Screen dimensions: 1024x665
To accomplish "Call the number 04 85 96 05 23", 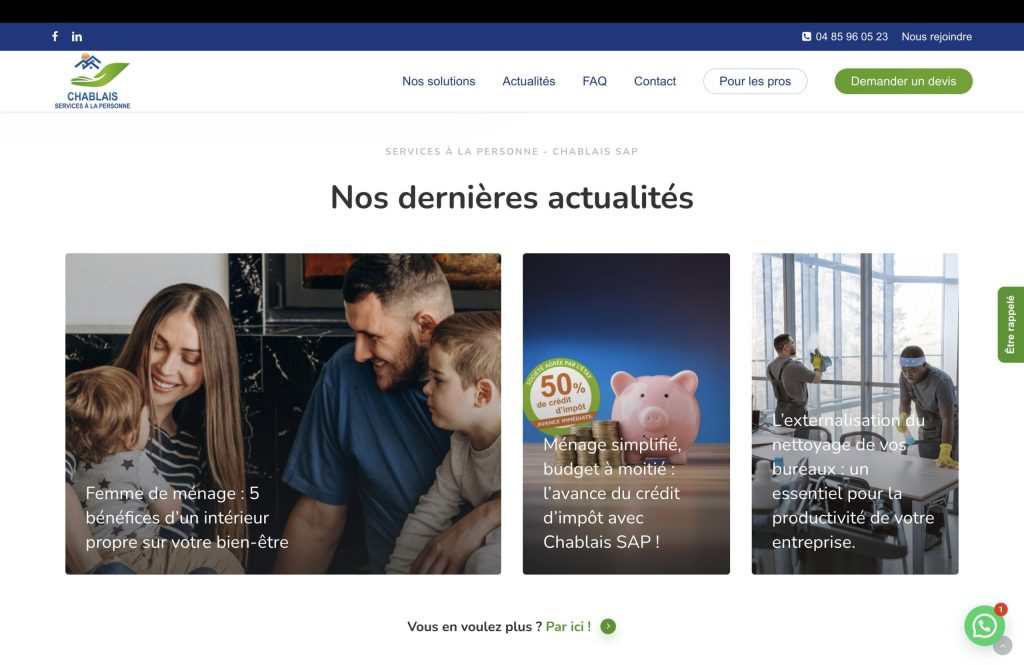I will [852, 37].
